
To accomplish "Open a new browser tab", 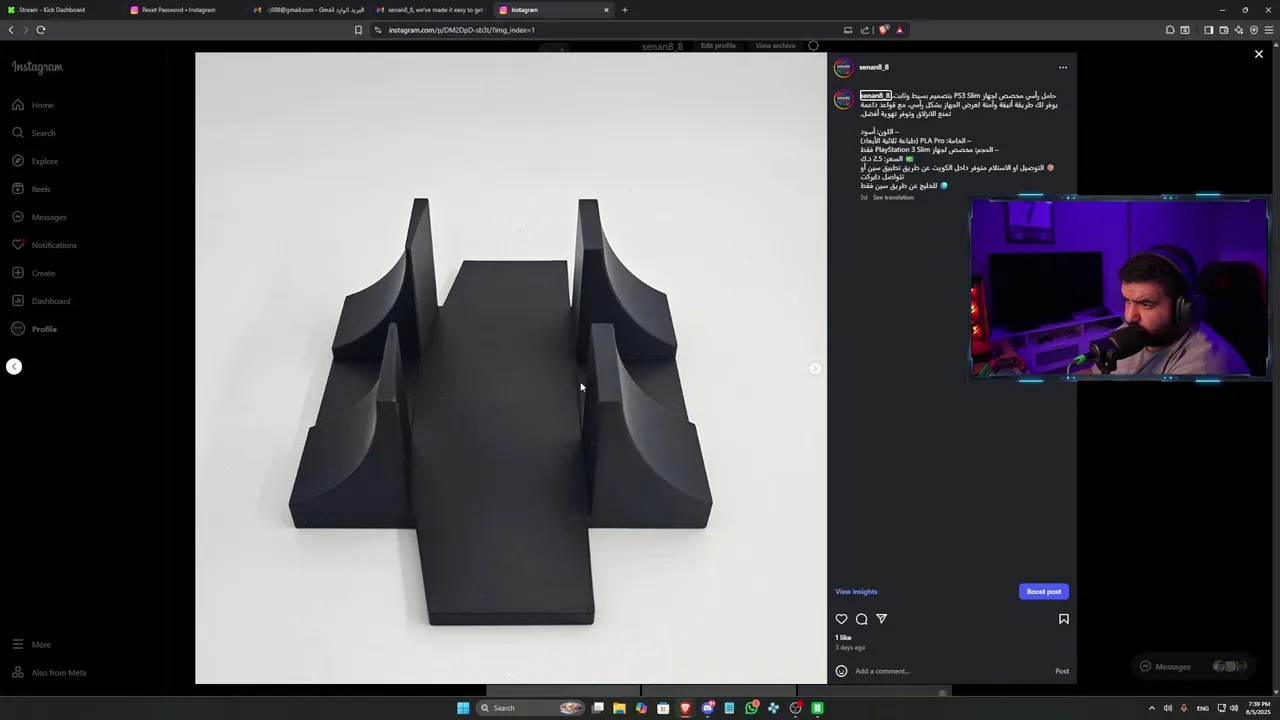I will [625, 10].
